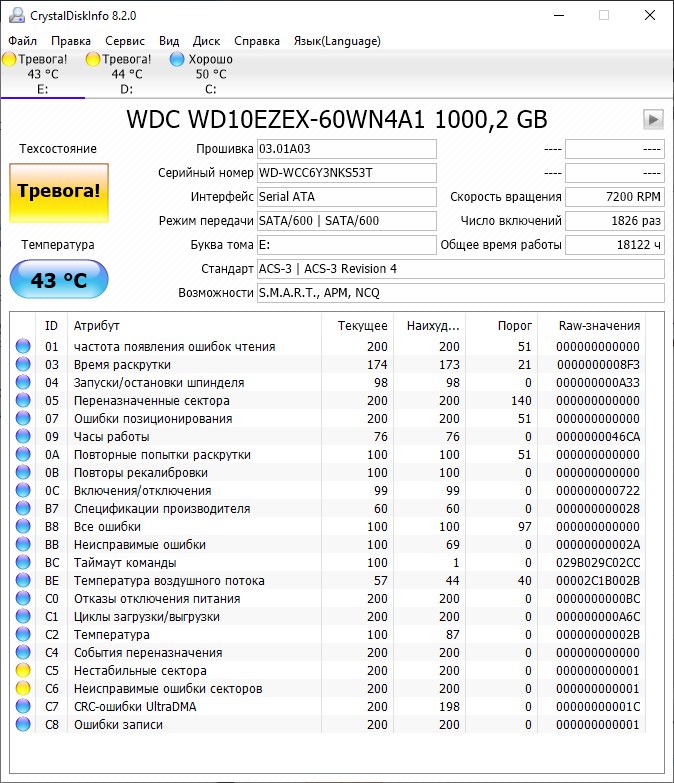Select disk C: tab marked Хорошо
The width and height of the screenshot is (674, 783).
pyautogui.click(x=210, y=74)
